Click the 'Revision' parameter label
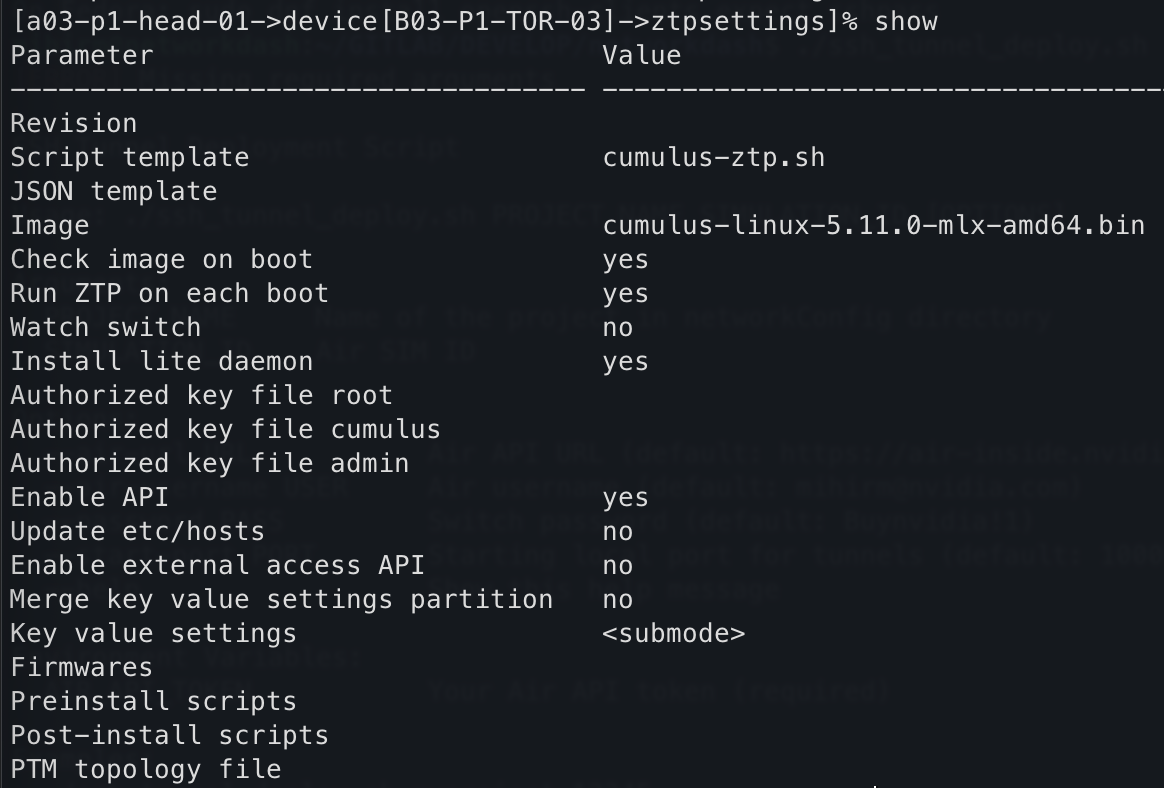Screen dimensions: 1164x788 pos(74,123)
